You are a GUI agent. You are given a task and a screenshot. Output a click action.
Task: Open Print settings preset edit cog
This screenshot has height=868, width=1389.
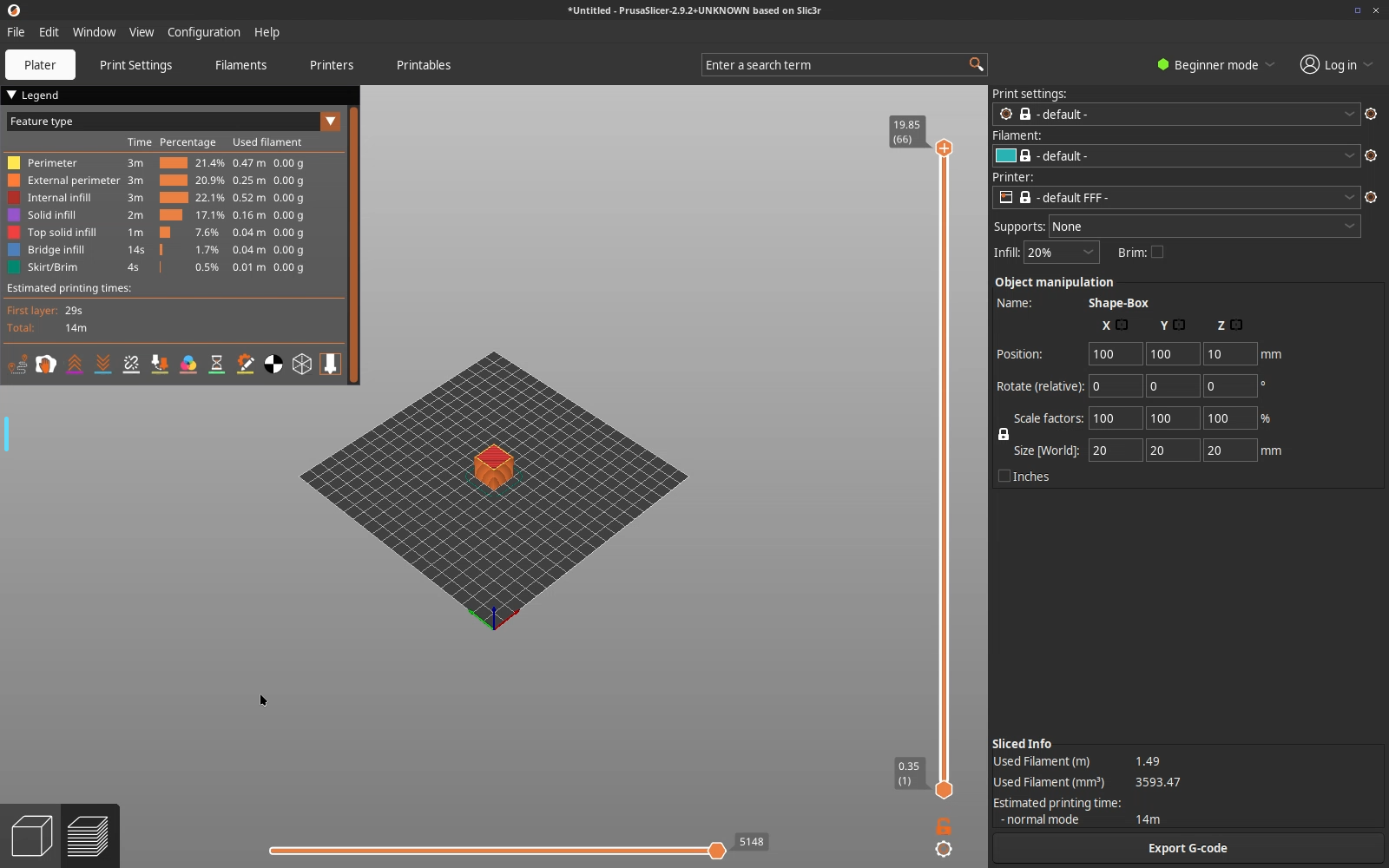coord(1371,114)
